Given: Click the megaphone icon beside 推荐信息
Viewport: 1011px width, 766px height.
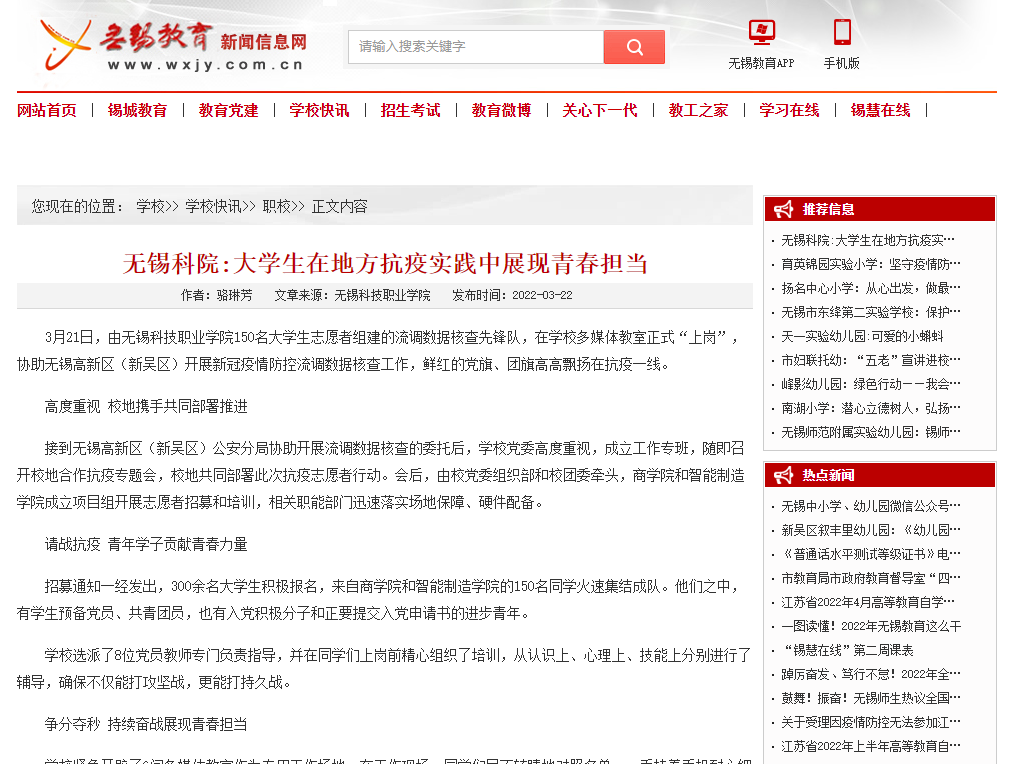Looking at the screenshot, I should (783, 210).
